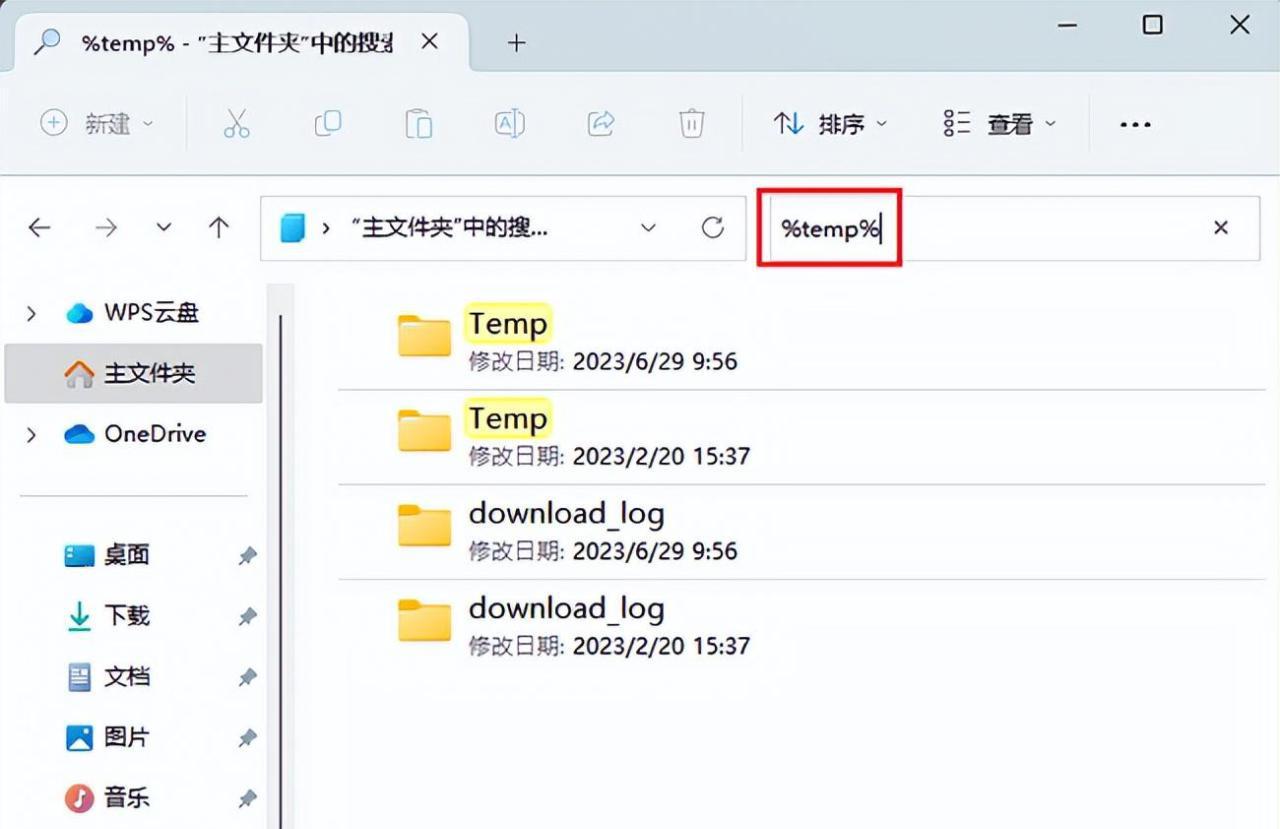Open the 查看 (View) dropdown
The image size is (1280, 829).
pyautogui.click(x=1000, y=124)
